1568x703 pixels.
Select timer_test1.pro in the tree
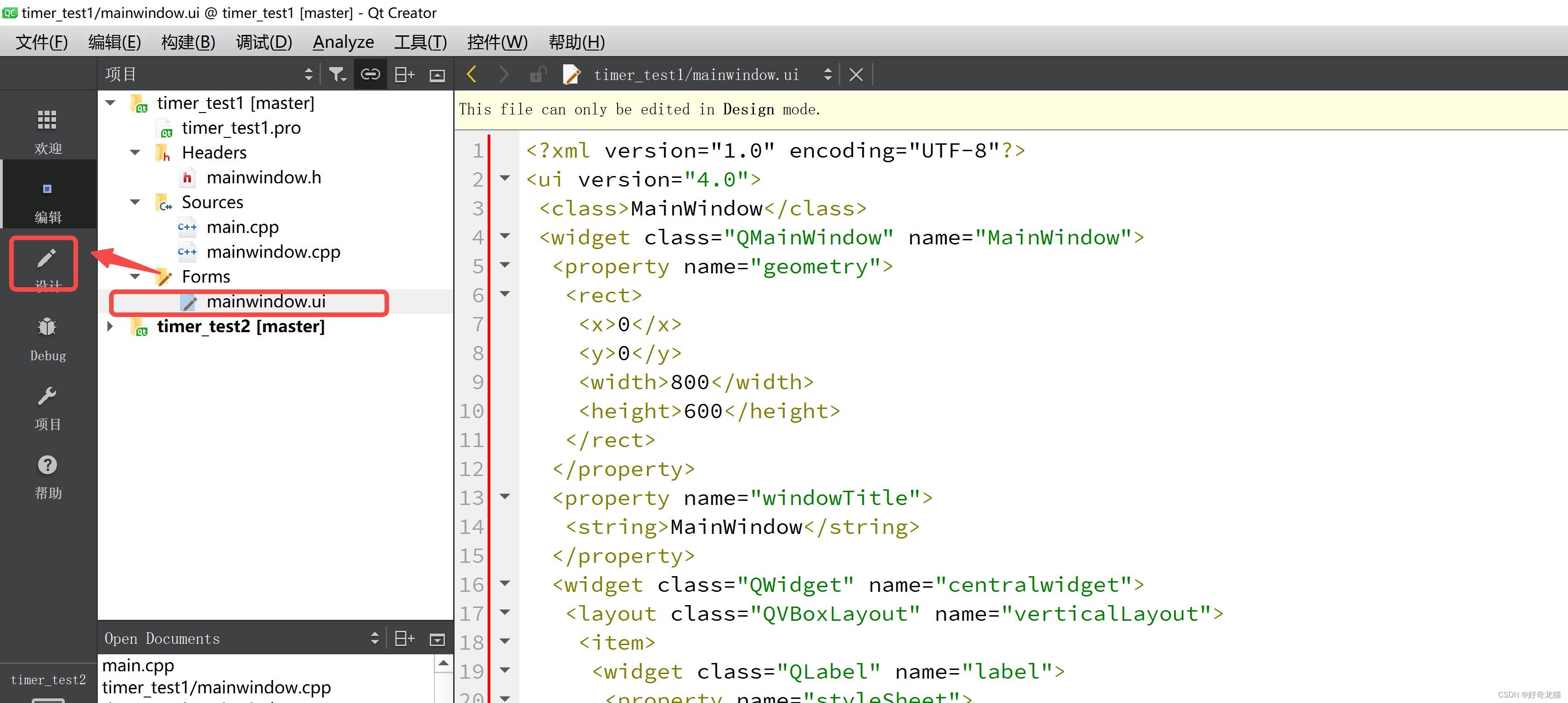pyautogui.click(x=241, y=128)
